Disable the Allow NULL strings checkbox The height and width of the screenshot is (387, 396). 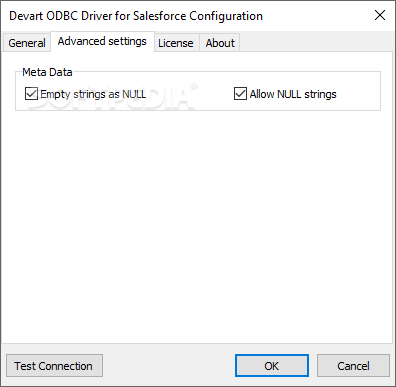[240, 94]
